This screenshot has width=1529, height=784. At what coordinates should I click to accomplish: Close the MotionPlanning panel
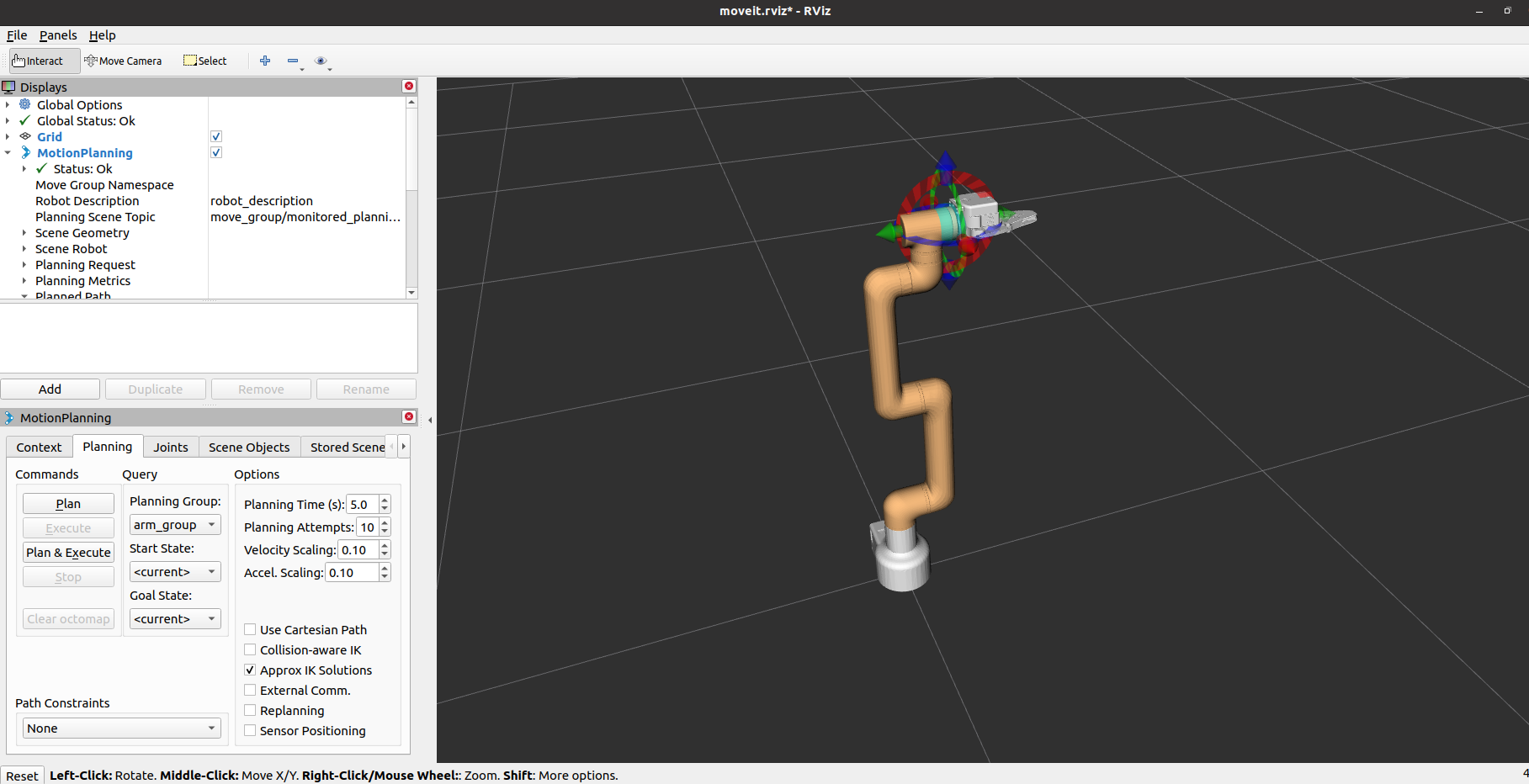pos(409,417)
